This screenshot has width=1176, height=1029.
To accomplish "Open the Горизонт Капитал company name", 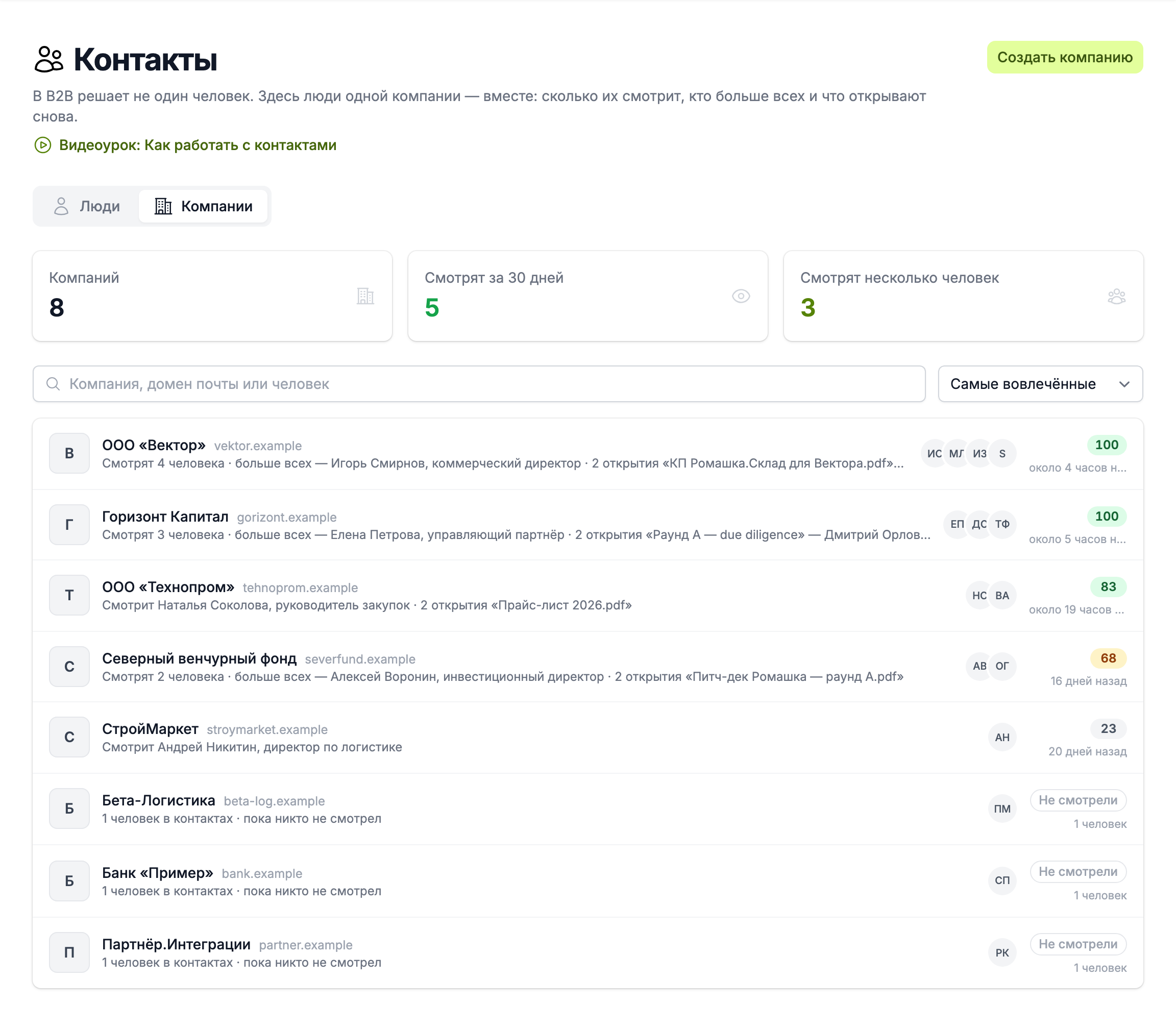I will click(x=165, y=516).
